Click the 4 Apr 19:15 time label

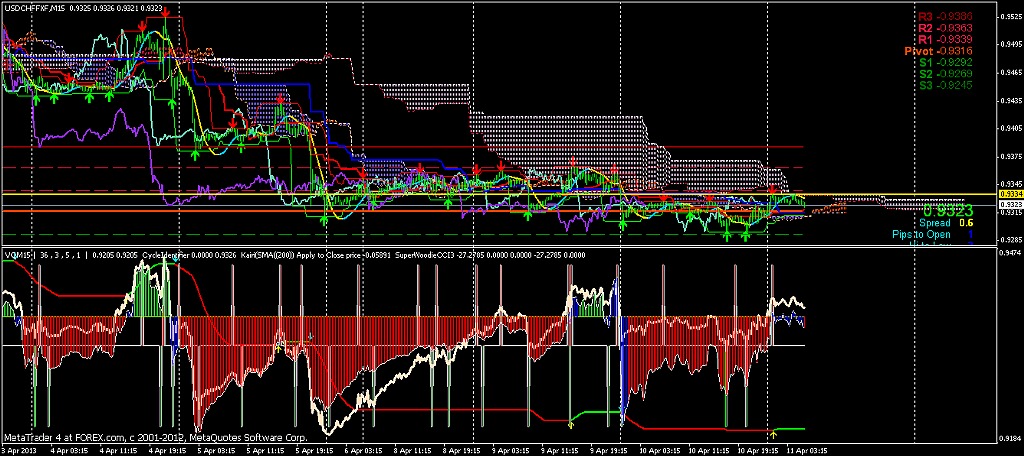click(168, 450)
